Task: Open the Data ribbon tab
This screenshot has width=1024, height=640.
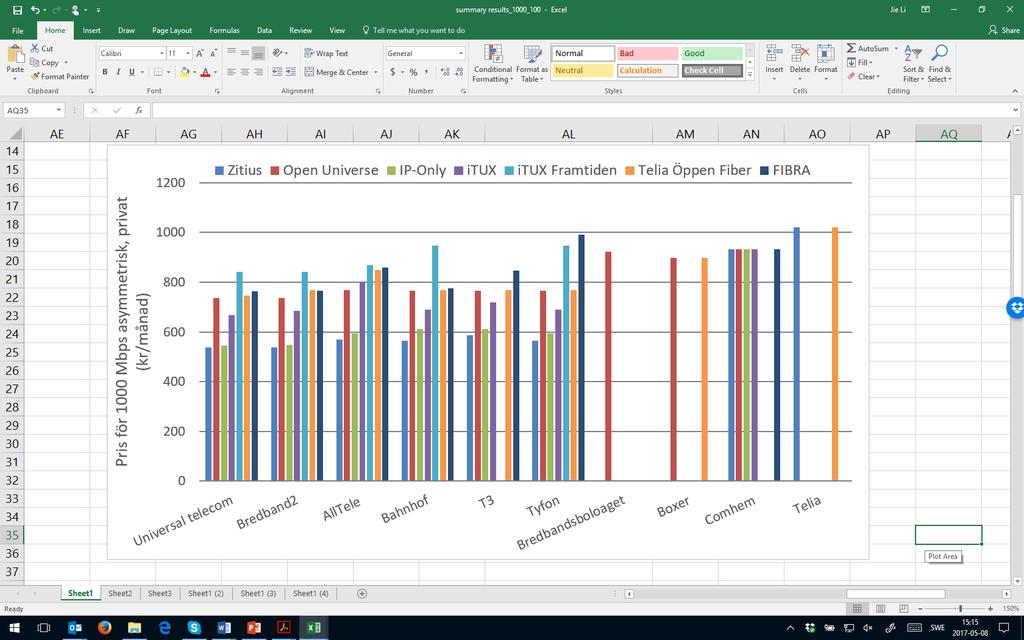Action: pyautogui.click(x=264, y=31)
